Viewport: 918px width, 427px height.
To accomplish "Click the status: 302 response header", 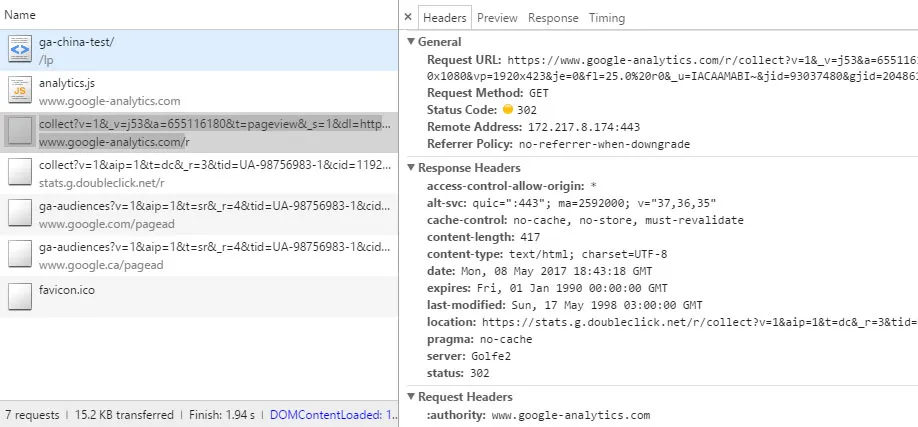I will coord(458,373).
